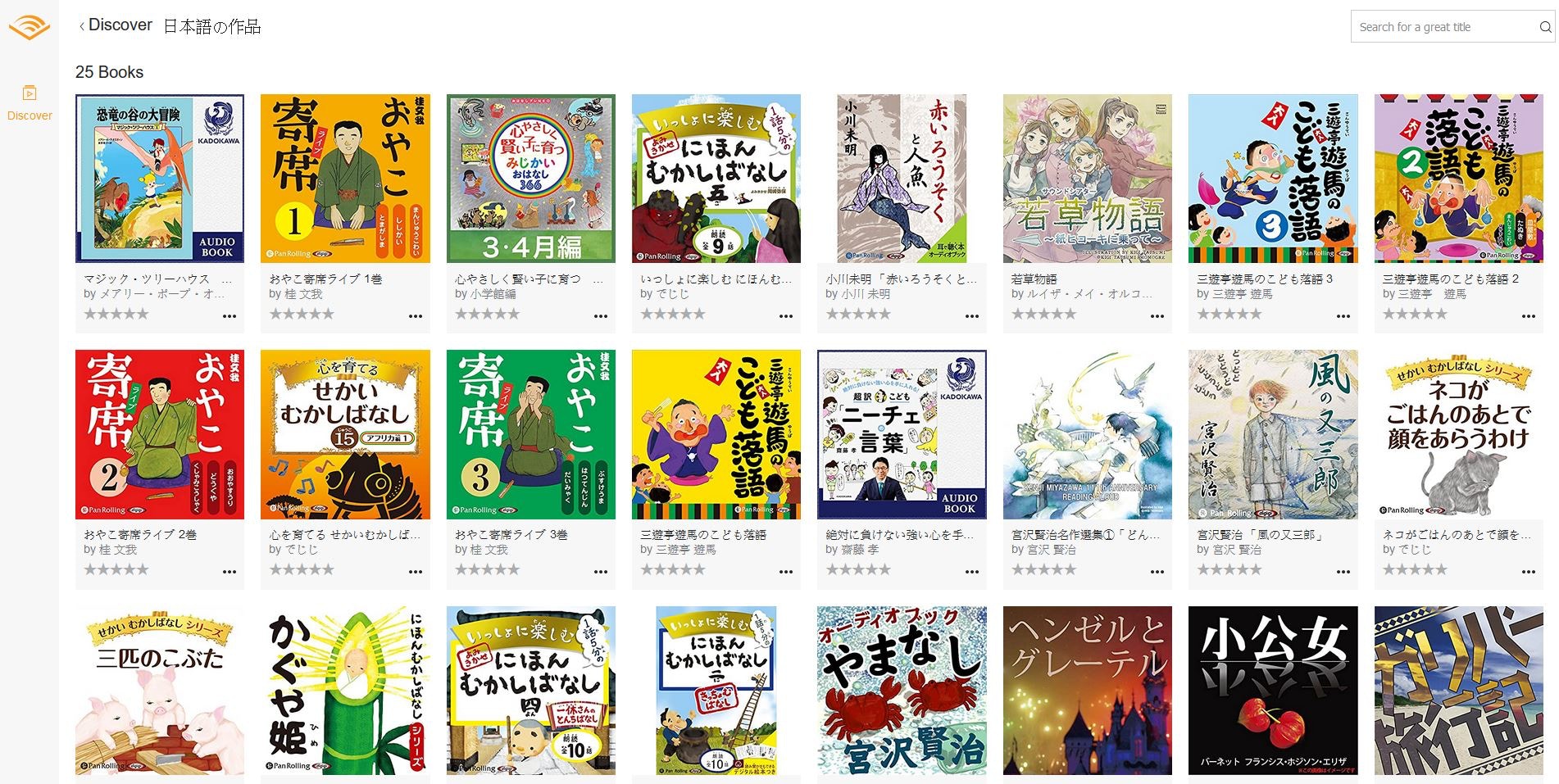Open more options for おやこ寄席ライブ 2巻
This screenshot has height=784, width=1559.
click(230, 572)
